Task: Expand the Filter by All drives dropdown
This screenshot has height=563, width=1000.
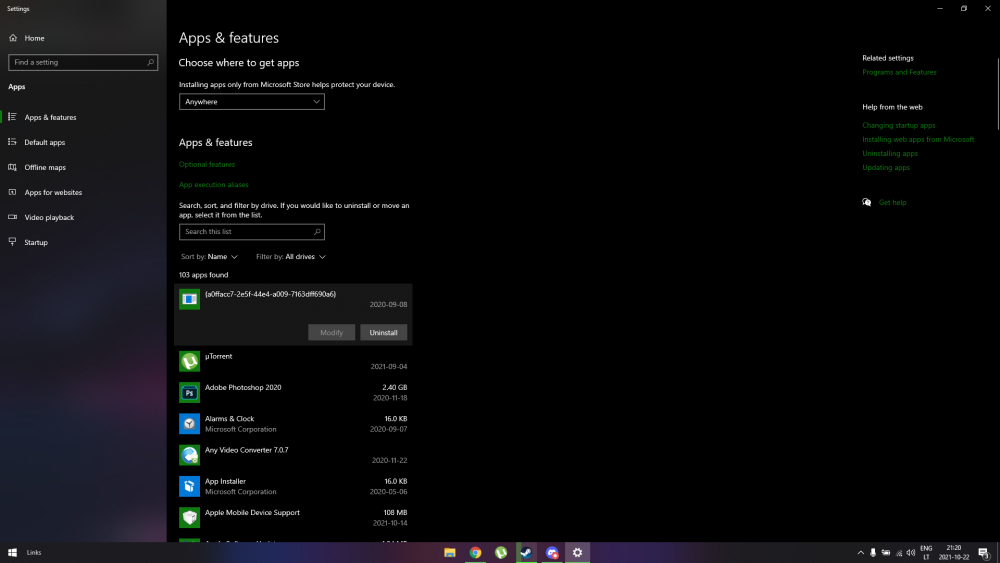Action: point(291,257)
